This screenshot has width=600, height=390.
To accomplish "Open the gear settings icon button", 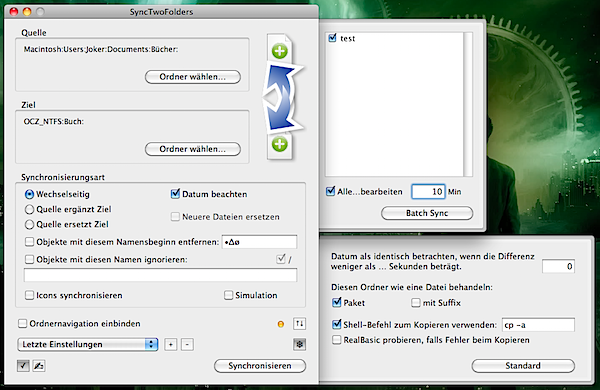I will pos(300,344).
